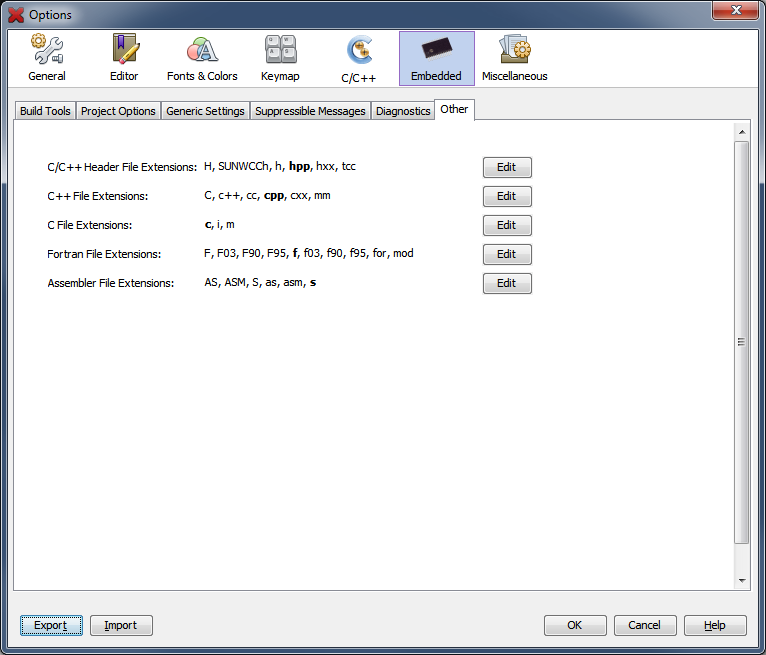Open the Editor options category
Viewport: 766px width, 655px height.
point(124,58)
